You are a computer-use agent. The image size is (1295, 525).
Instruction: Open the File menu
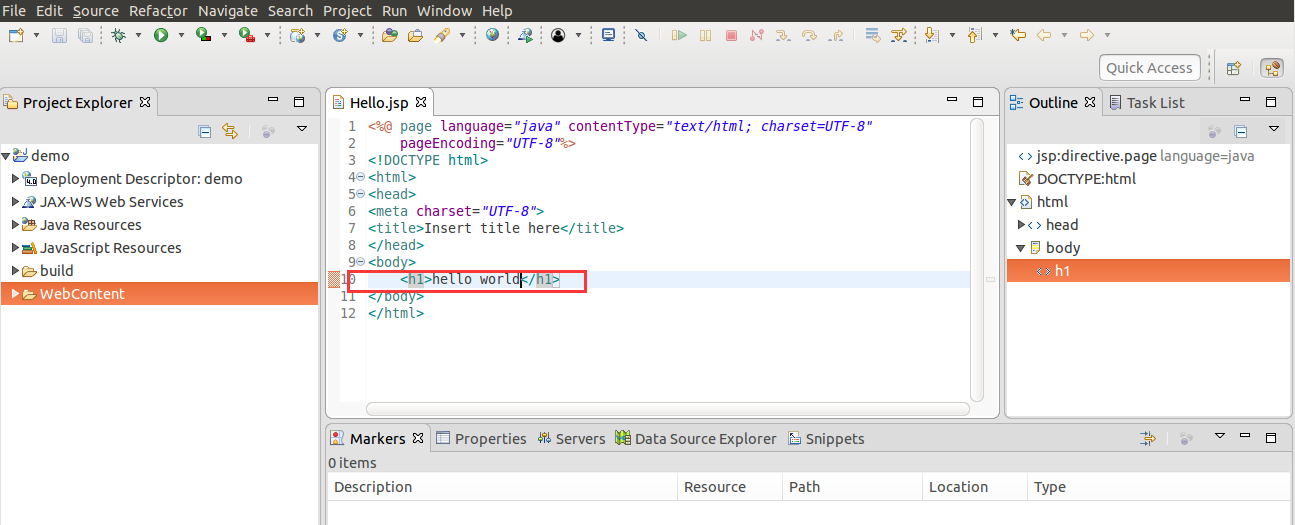tap(14, 11)
